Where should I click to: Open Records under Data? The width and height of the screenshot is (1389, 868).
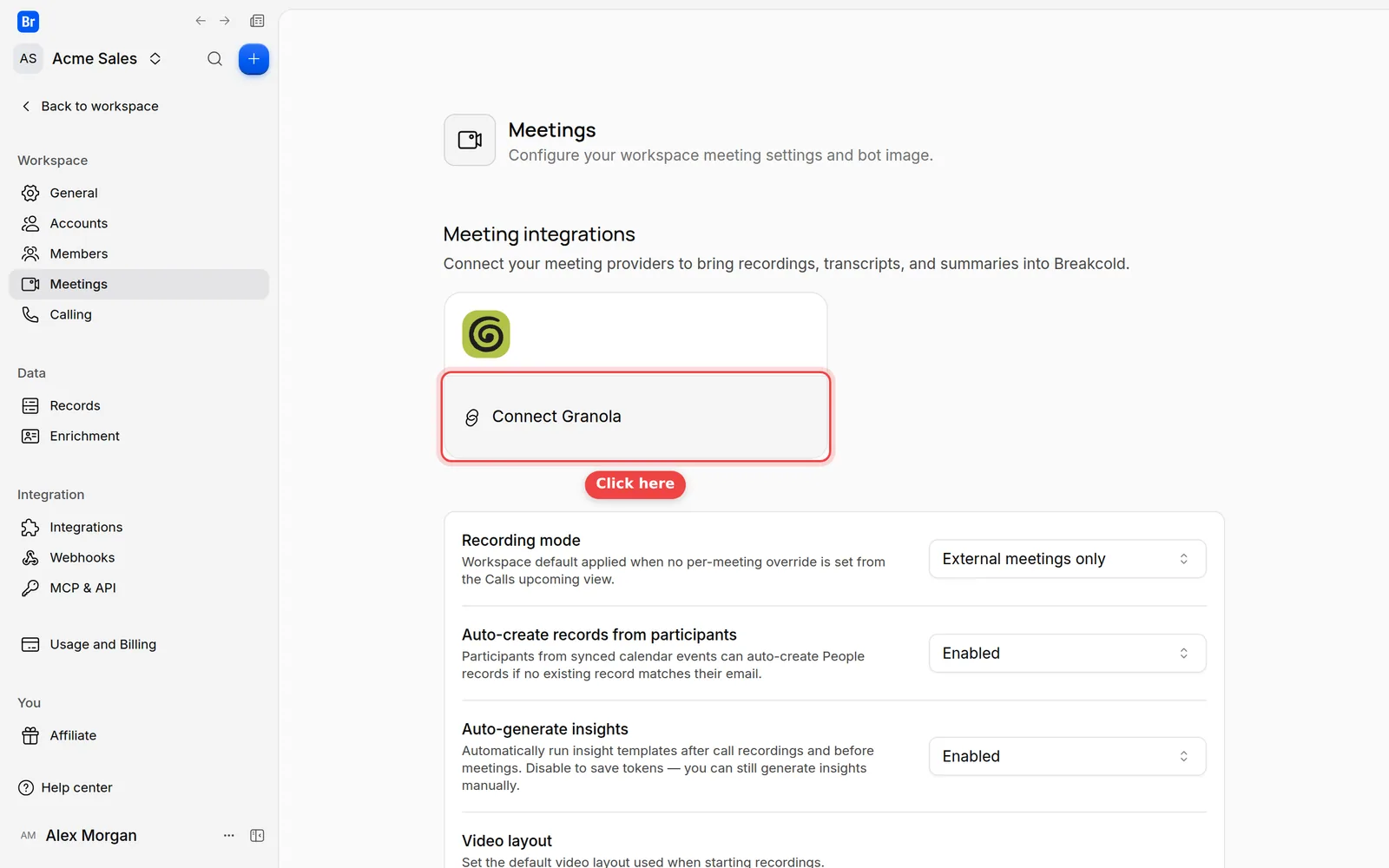[139, 405]
